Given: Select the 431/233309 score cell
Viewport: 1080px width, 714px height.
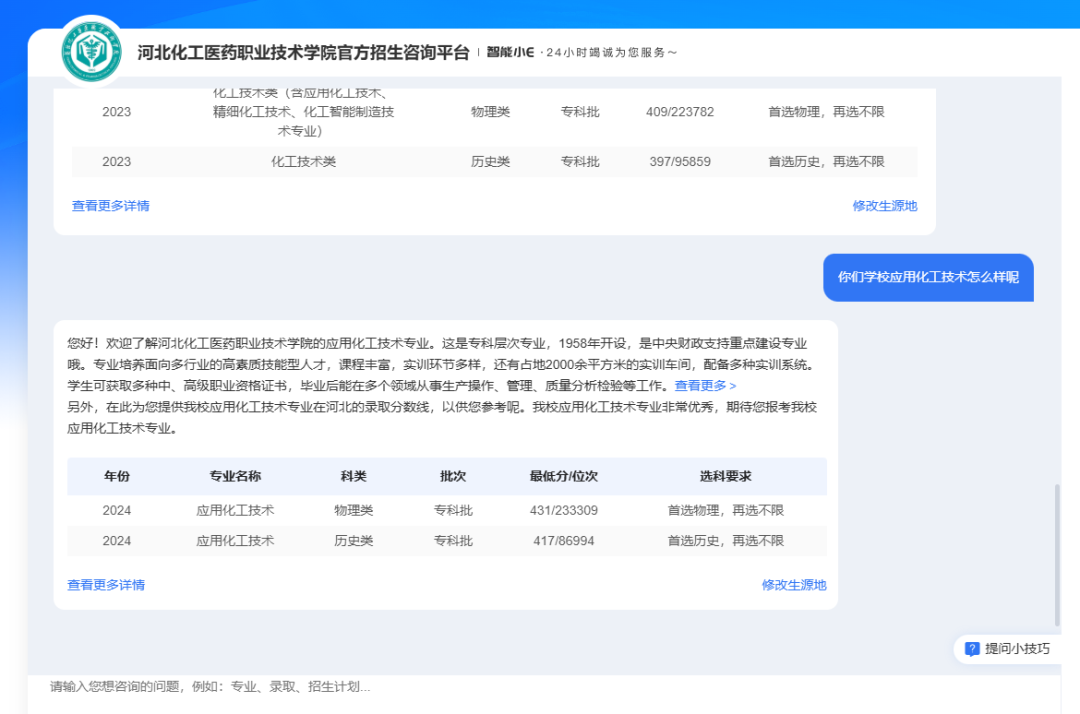Looking at the screenshot, I should click(564, 511).
